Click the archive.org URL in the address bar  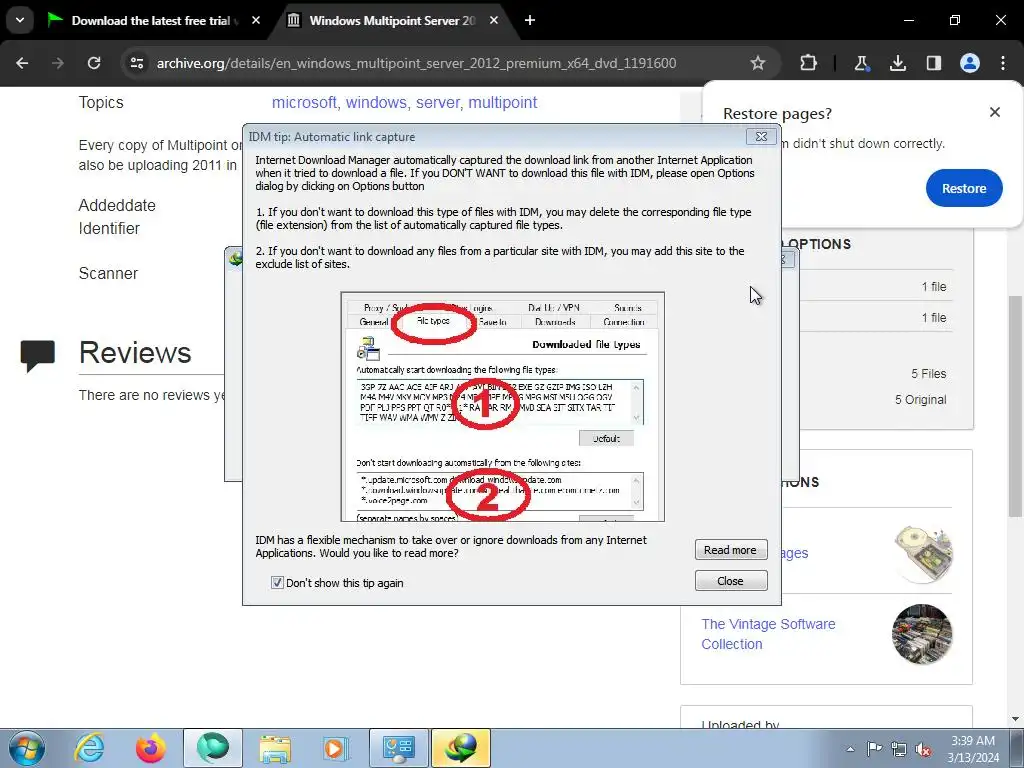click(416, 63)
